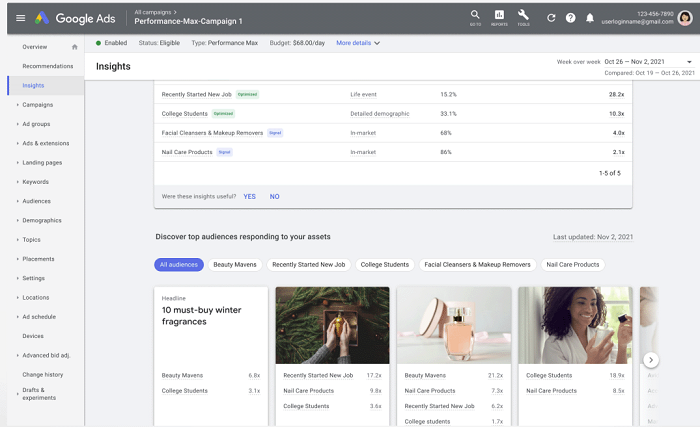
Task: Click the next arrow on asset carousel
Action: tap(651, 360)
